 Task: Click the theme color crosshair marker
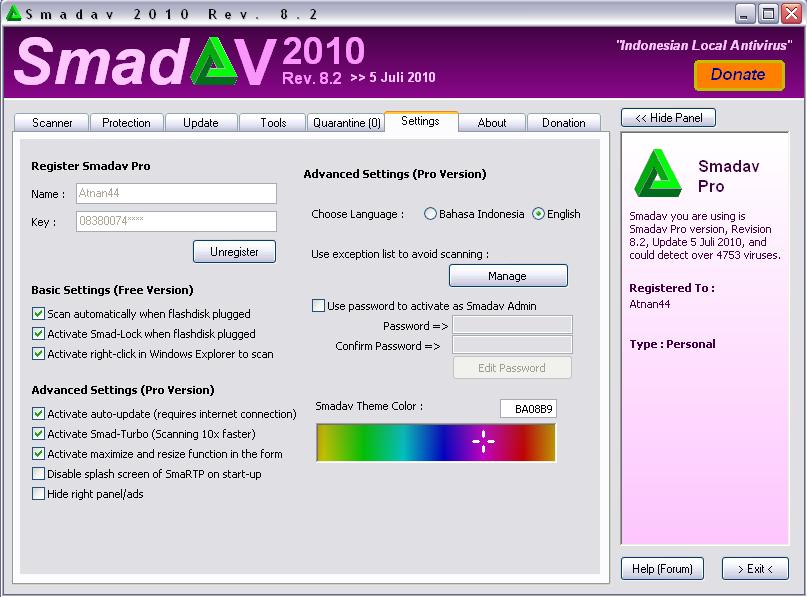coord(483,441)
